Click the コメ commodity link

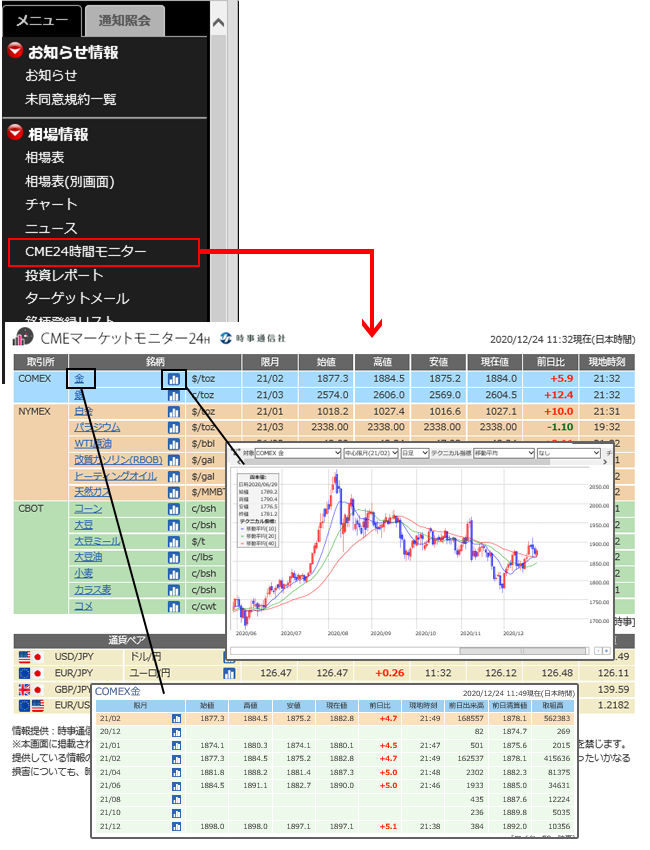(x=83, y=606)
